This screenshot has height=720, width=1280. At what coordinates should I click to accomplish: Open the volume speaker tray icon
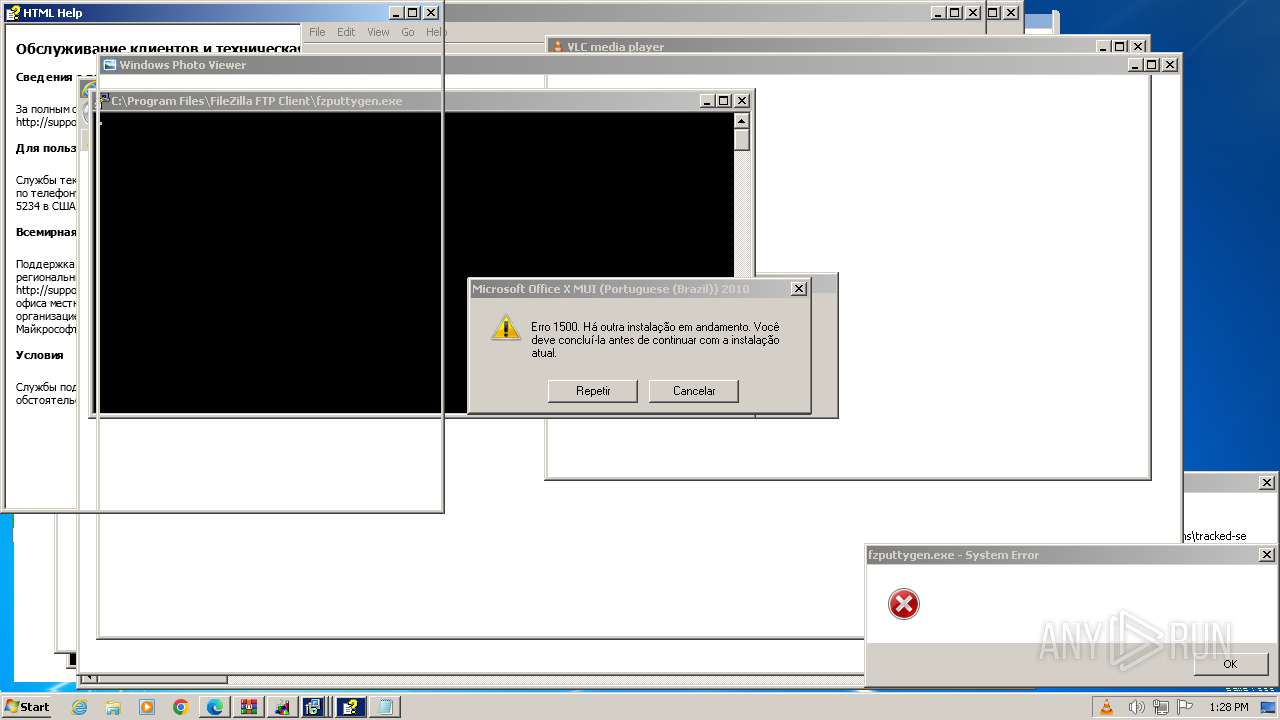tap(1137, 707)
